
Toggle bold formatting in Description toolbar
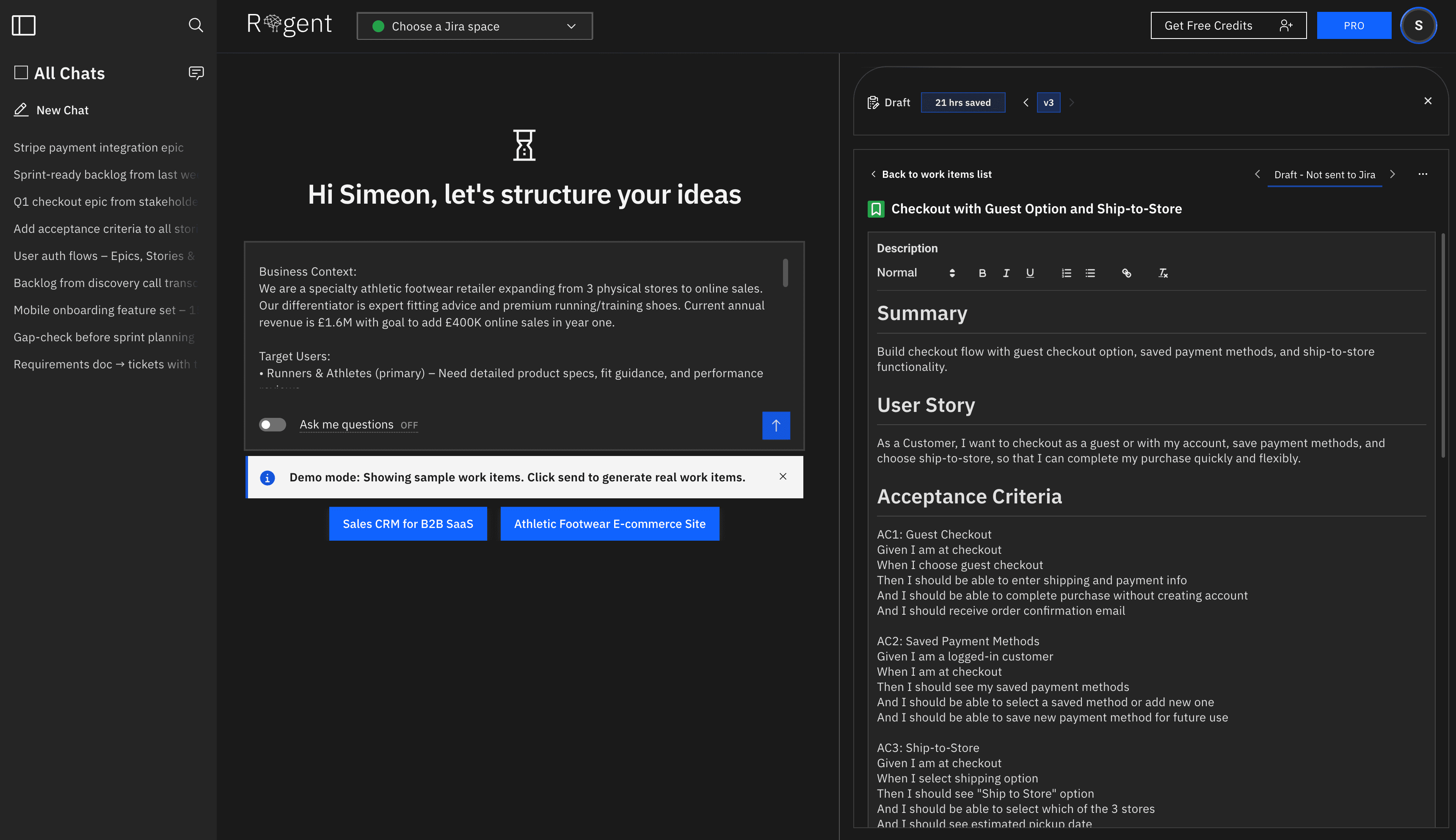(x=982, y=273)
